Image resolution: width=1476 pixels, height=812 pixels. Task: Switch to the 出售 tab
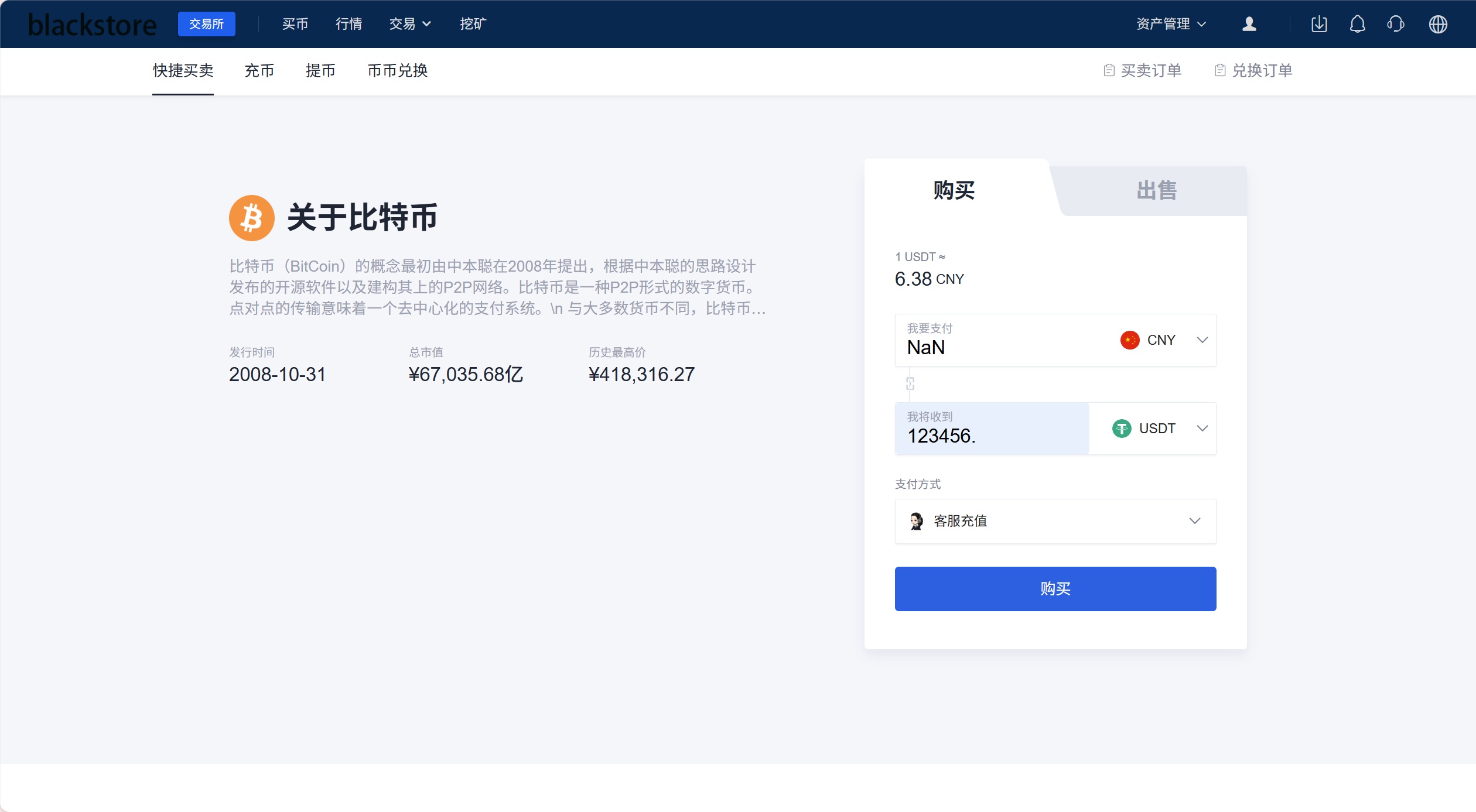pos(1156,191)
